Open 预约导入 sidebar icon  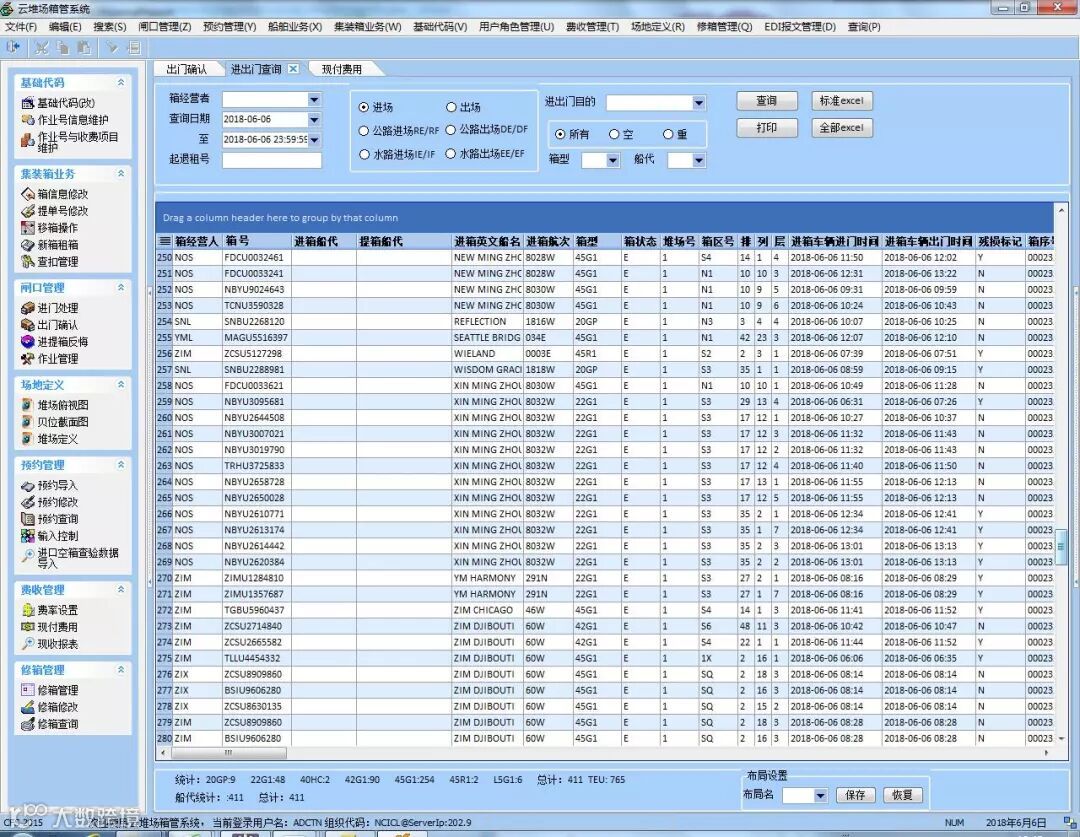[x=28, y=486]
